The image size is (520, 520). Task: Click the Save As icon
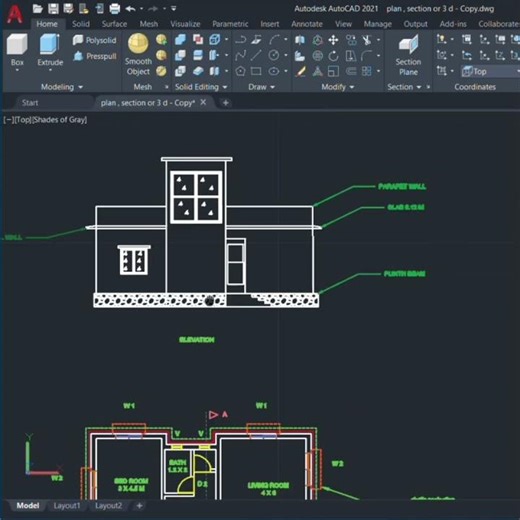(x=68, y=9)
